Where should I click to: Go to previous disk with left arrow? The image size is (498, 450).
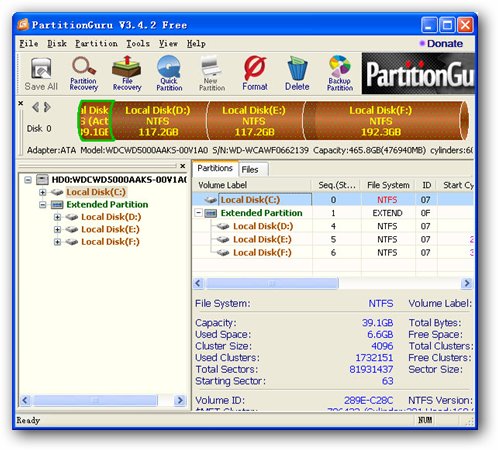pos(35,107)
